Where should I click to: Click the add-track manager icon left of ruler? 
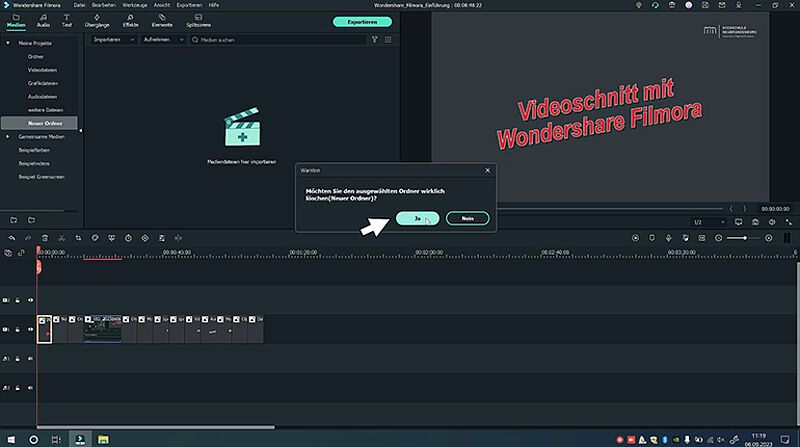8,253
